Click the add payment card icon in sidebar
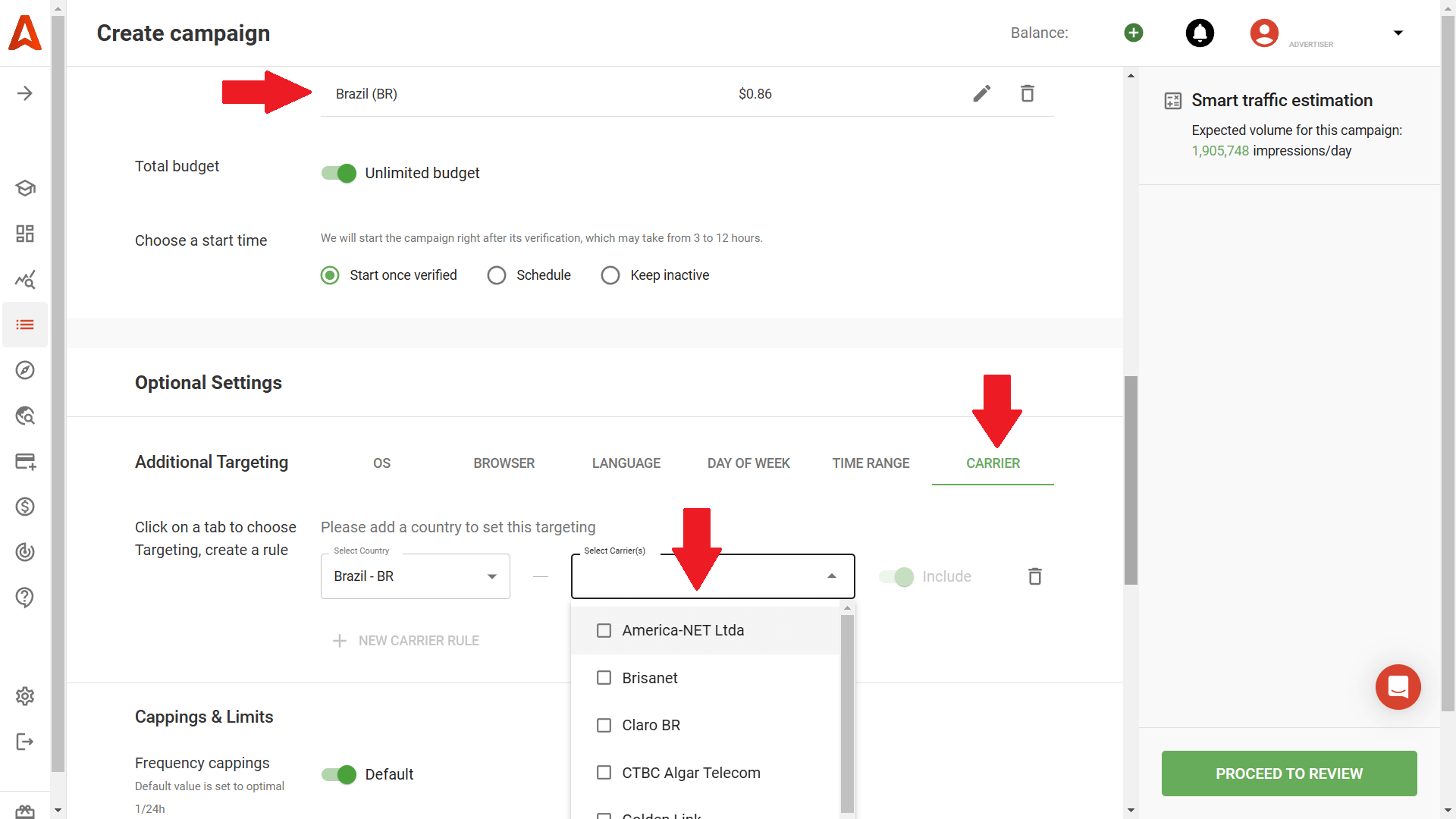 (25, 461)
